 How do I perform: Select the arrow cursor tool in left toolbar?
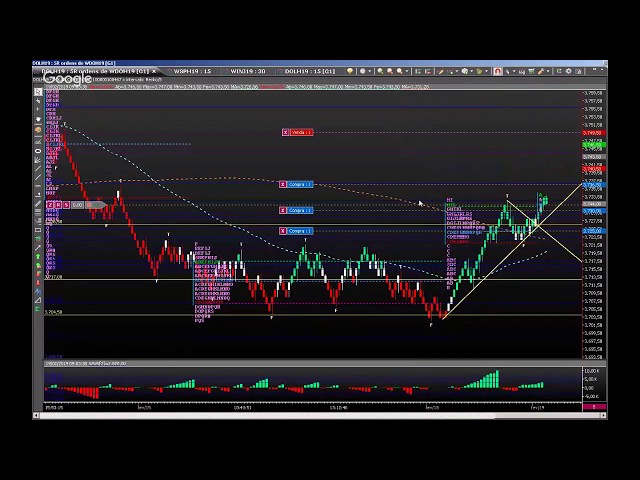38,92
